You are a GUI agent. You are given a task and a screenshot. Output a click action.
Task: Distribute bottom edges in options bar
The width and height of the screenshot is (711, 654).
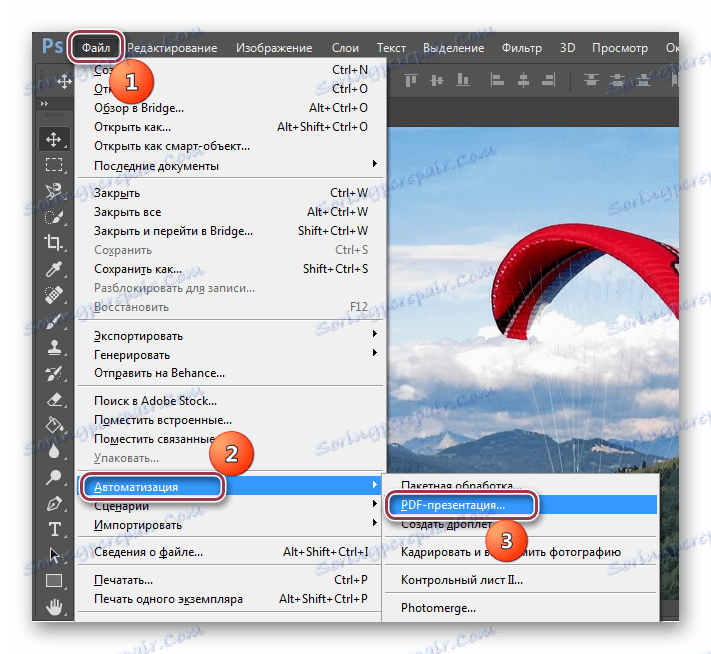[x=643, y=81]
